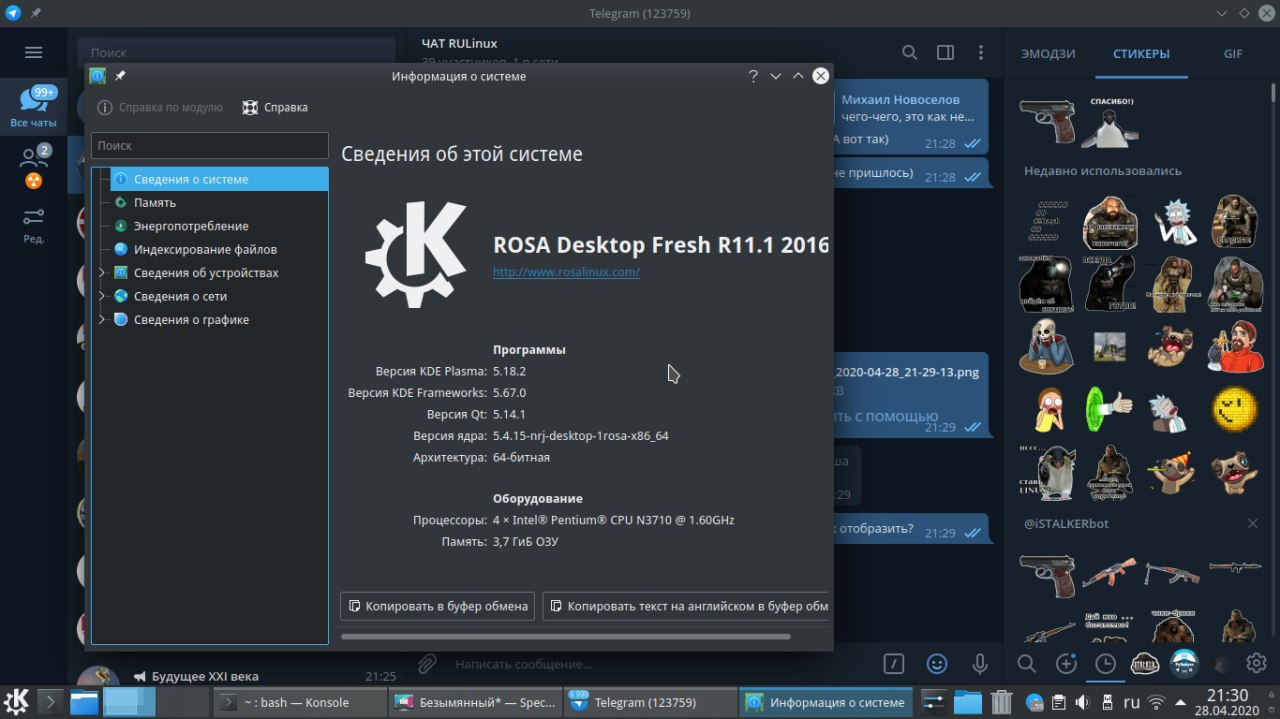Image resolution: width=1280 pixels, height=719 pixels.
Task: Open sticker panel settings gear
Action: [1256, 663]
